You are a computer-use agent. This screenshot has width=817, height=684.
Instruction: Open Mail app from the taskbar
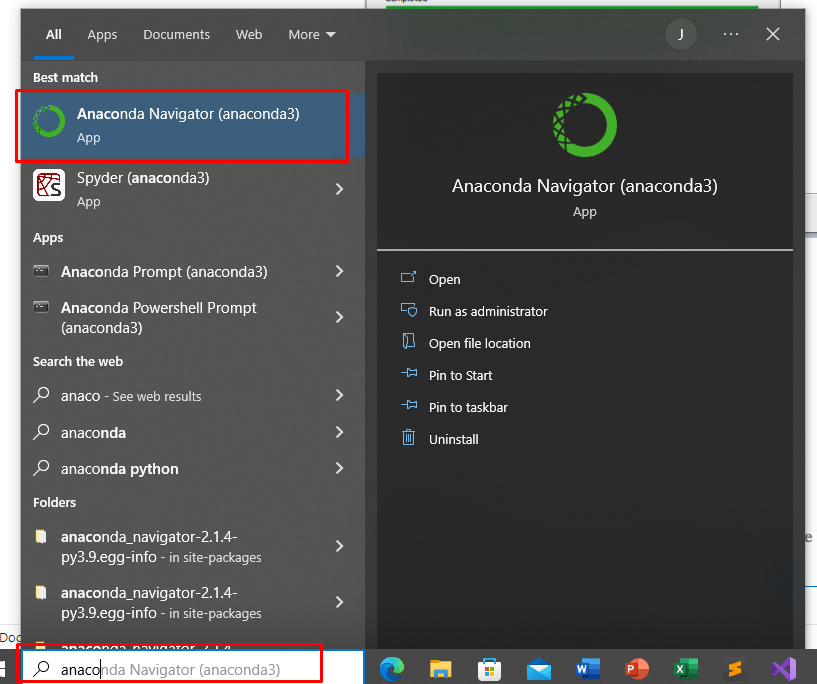point(539,669)
